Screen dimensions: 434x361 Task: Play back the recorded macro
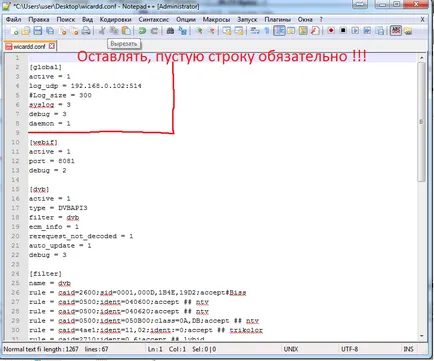pyautogui.click(x=355, y=31)
